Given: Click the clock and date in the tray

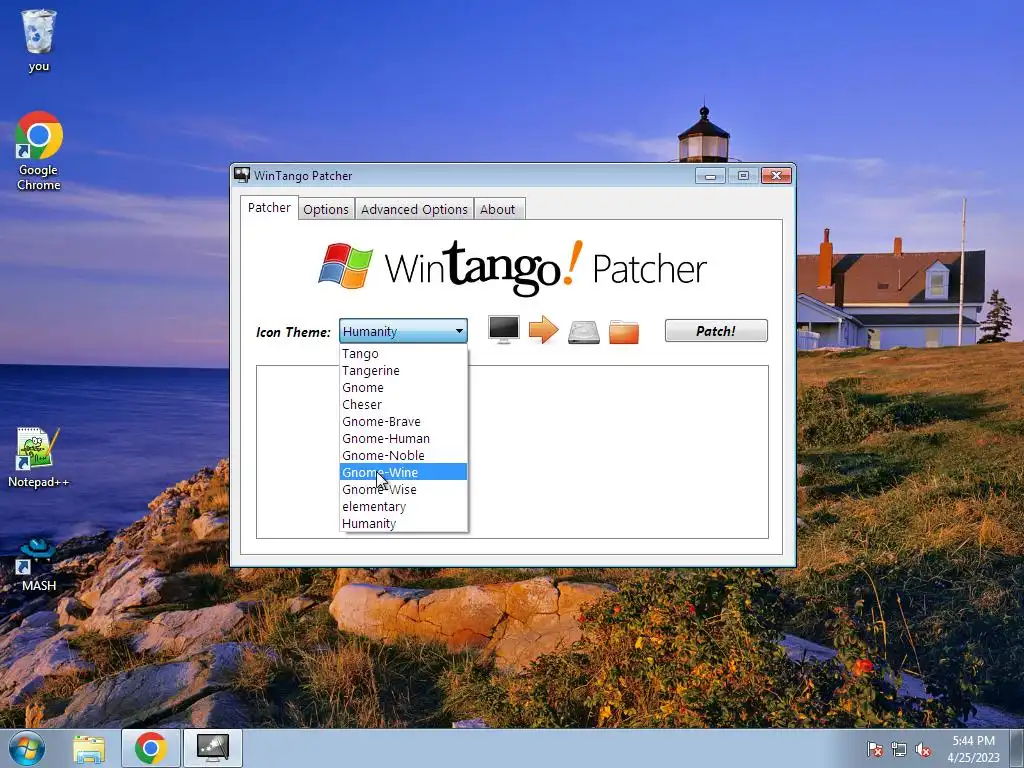Looking at the screenshot, I should (973, 749).
